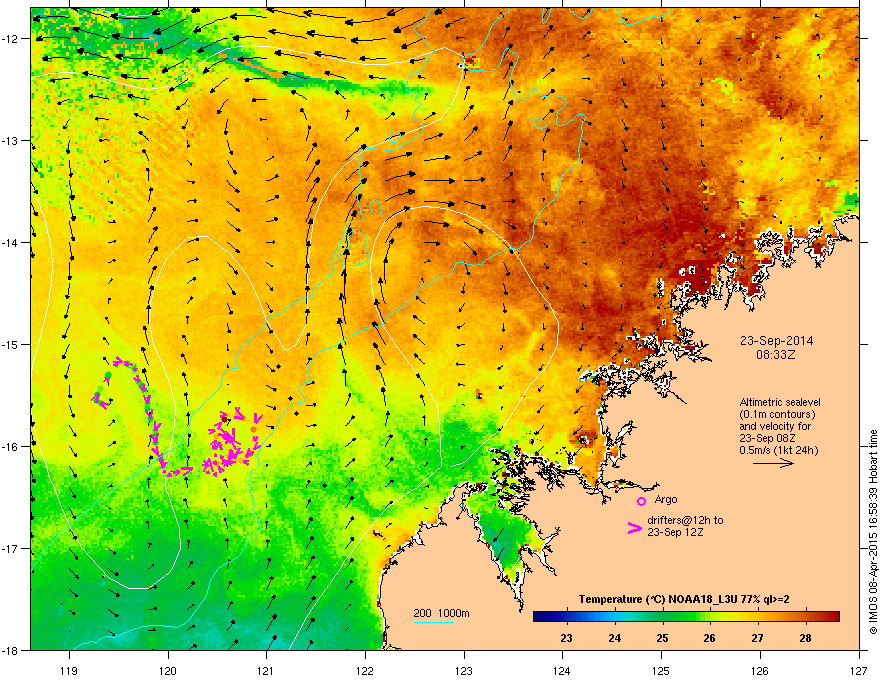The height and width of the screenshot is (680, 880).
Task: Select the dark blue end of temperature colorbar
Action: 542,617
